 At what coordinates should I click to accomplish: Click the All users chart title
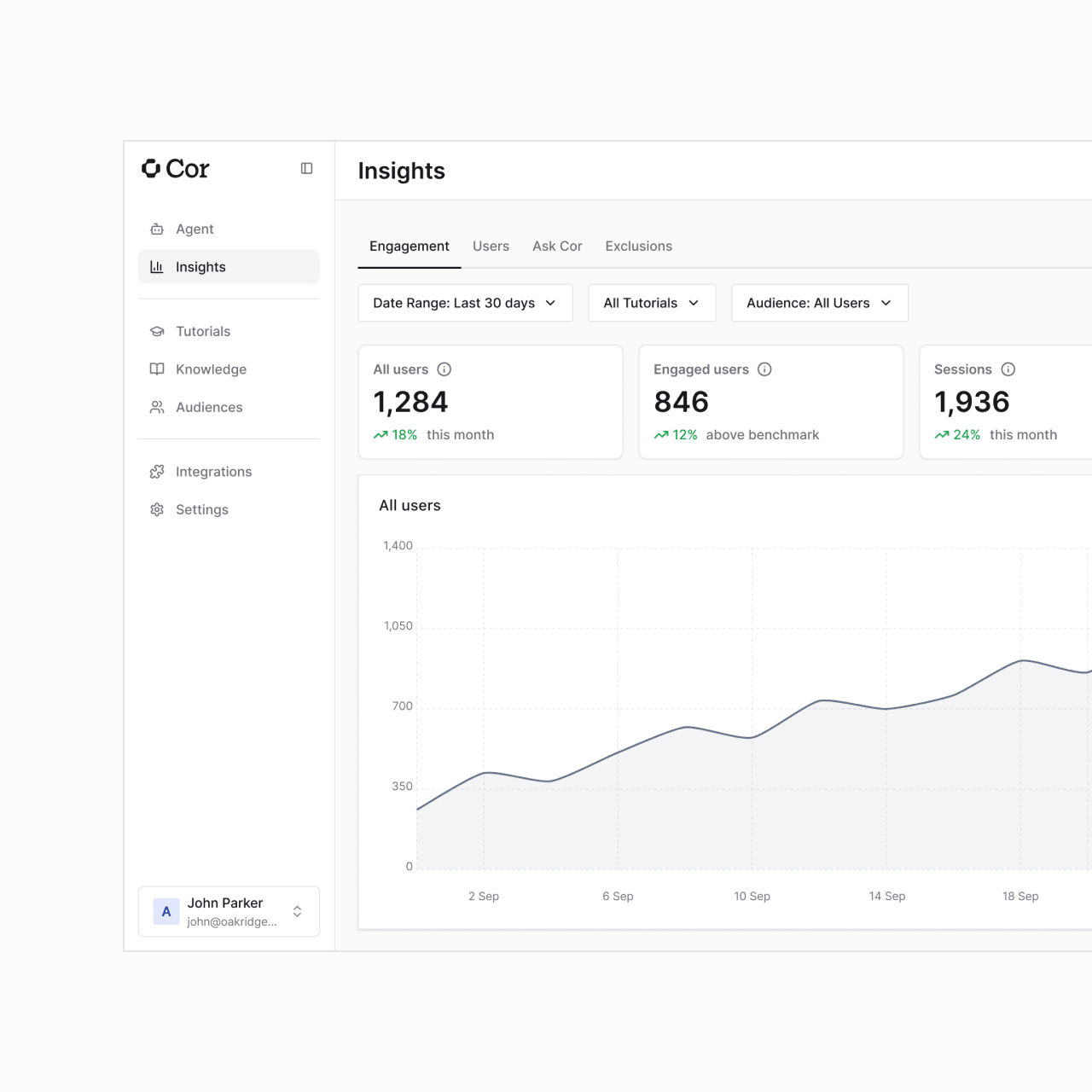point(410,506)
